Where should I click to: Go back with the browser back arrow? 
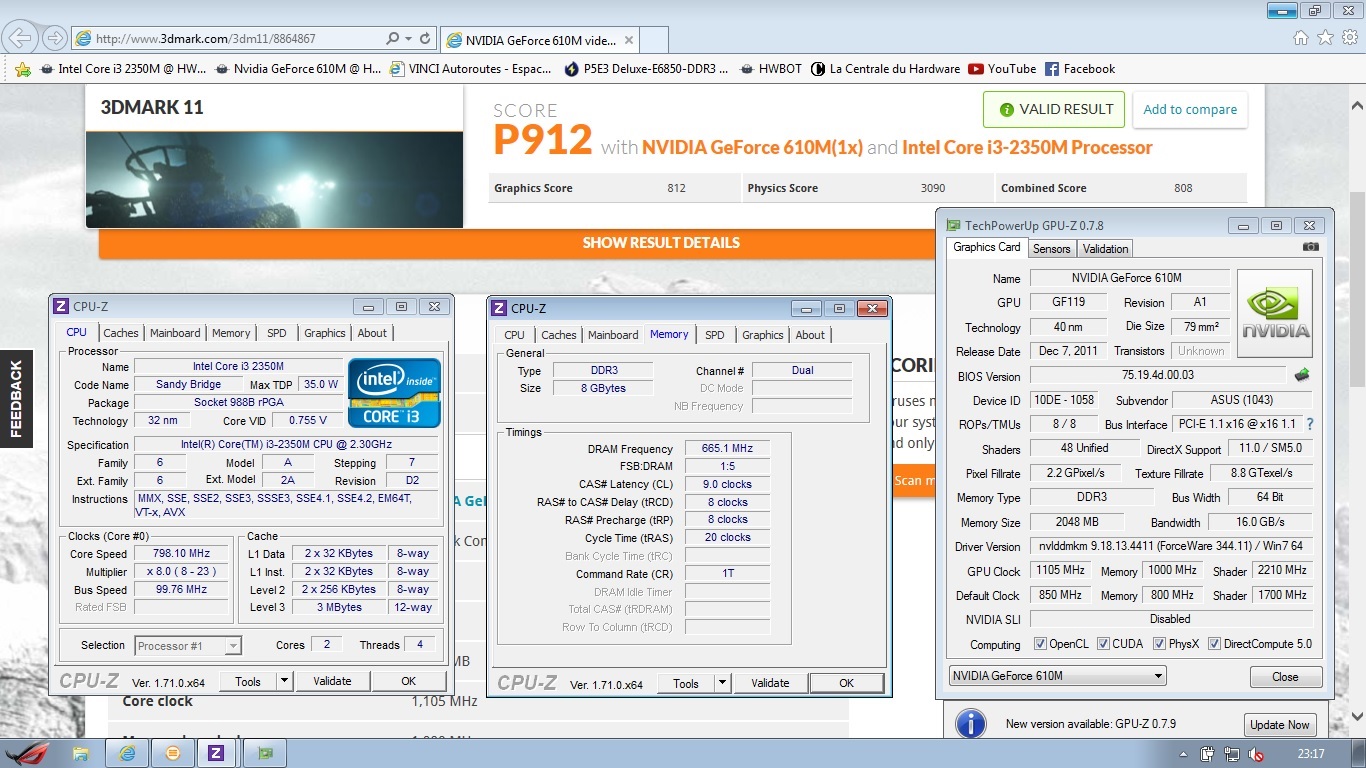19,39
